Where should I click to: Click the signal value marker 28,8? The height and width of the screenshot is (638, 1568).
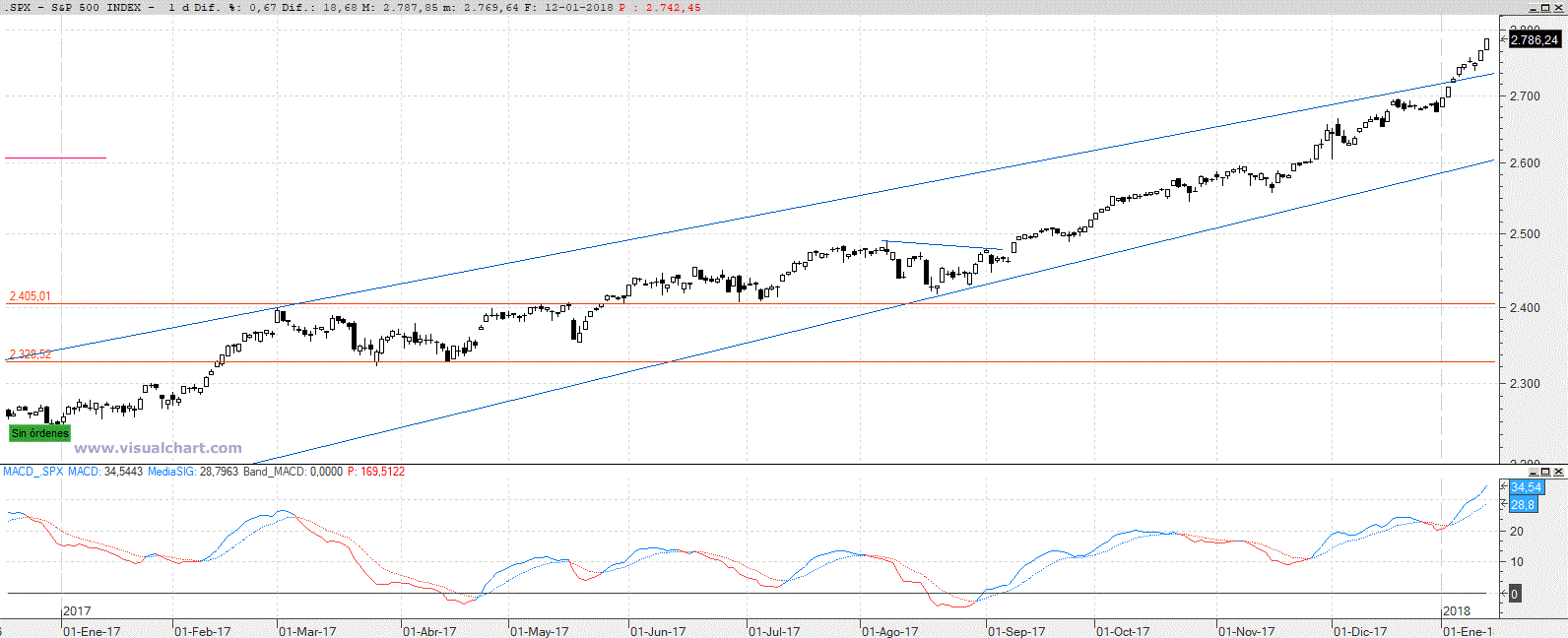tap(1522, 504)
